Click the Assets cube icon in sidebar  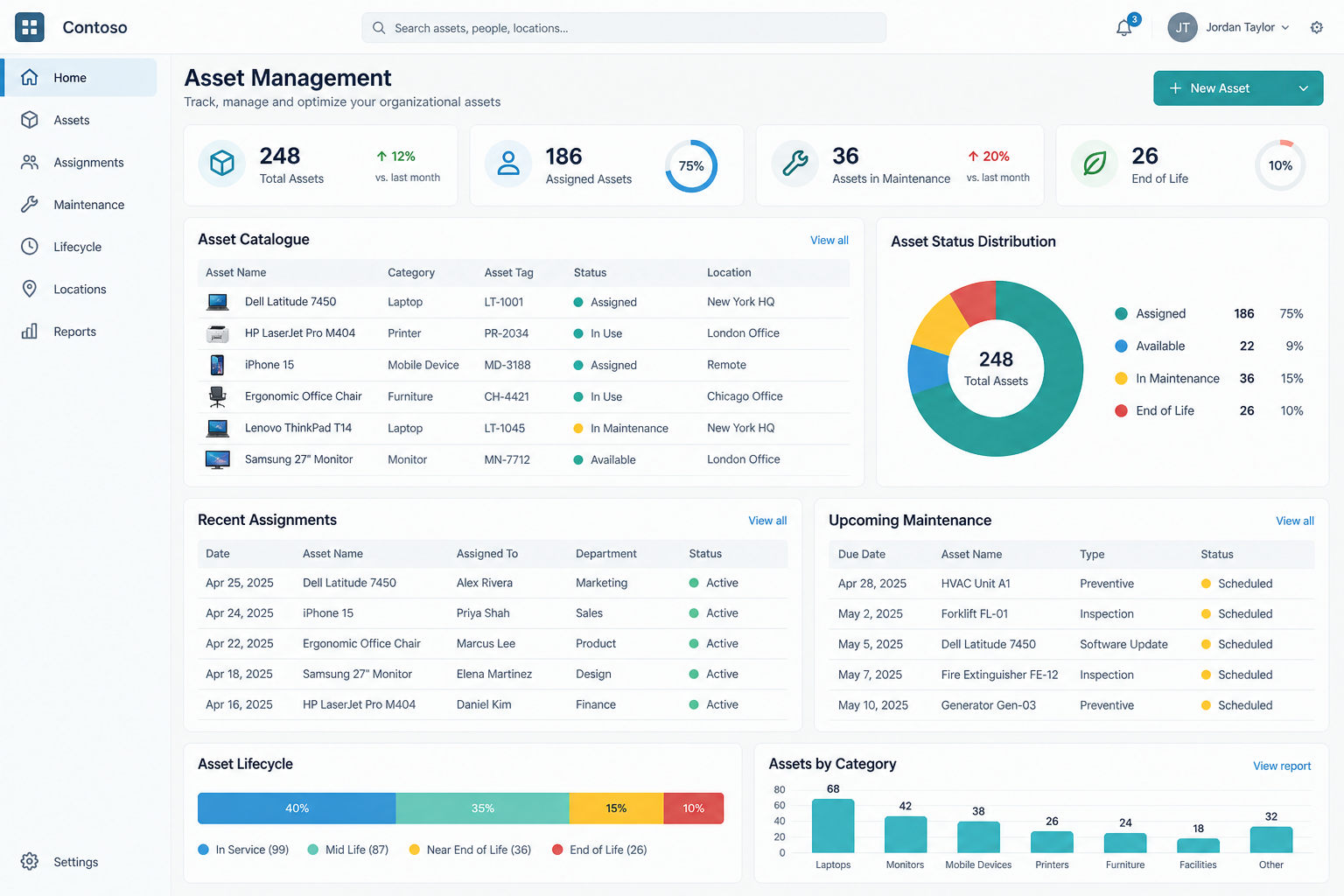[x=30, y=120]
